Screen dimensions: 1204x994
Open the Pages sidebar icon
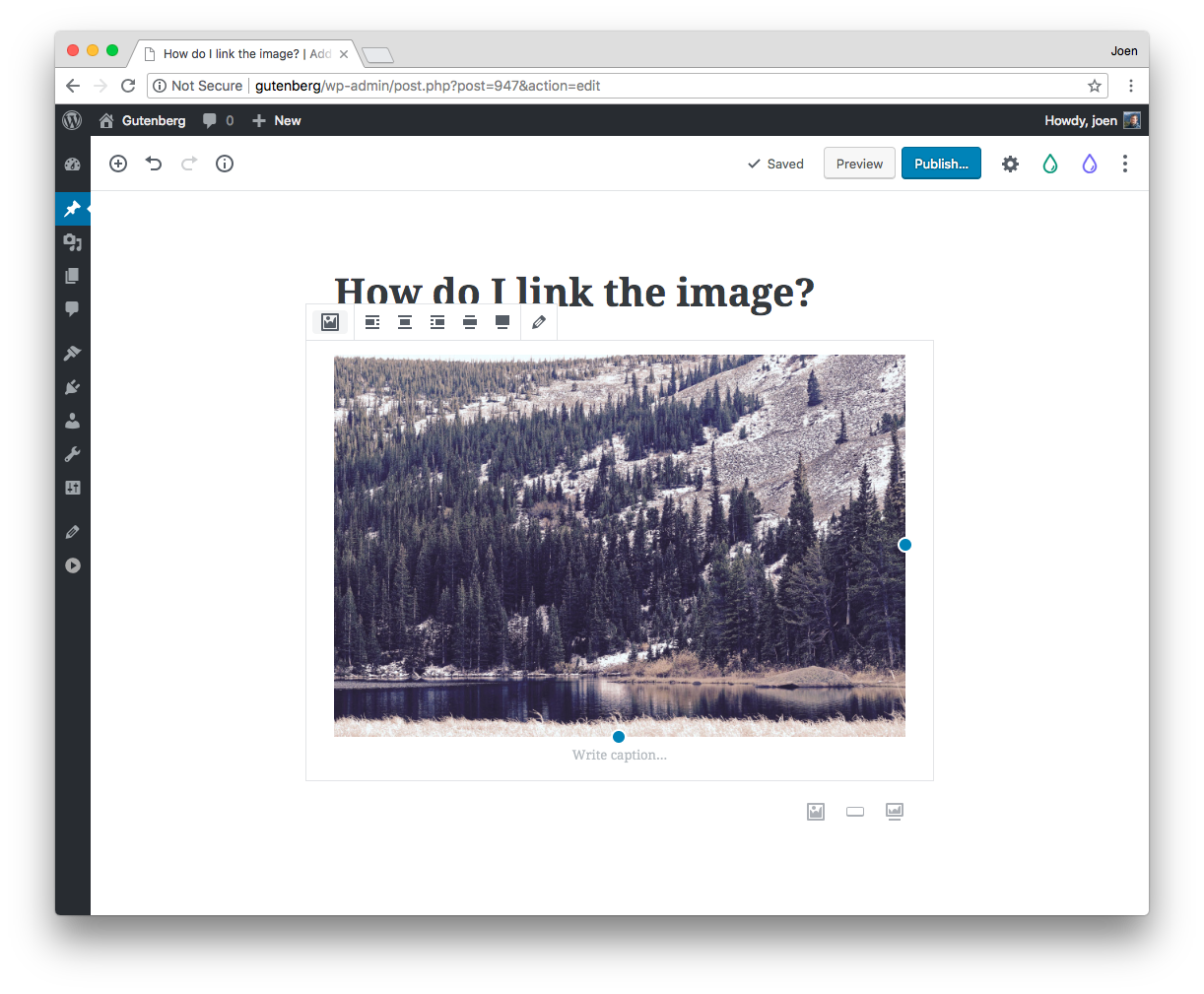(x=72, y=276)
